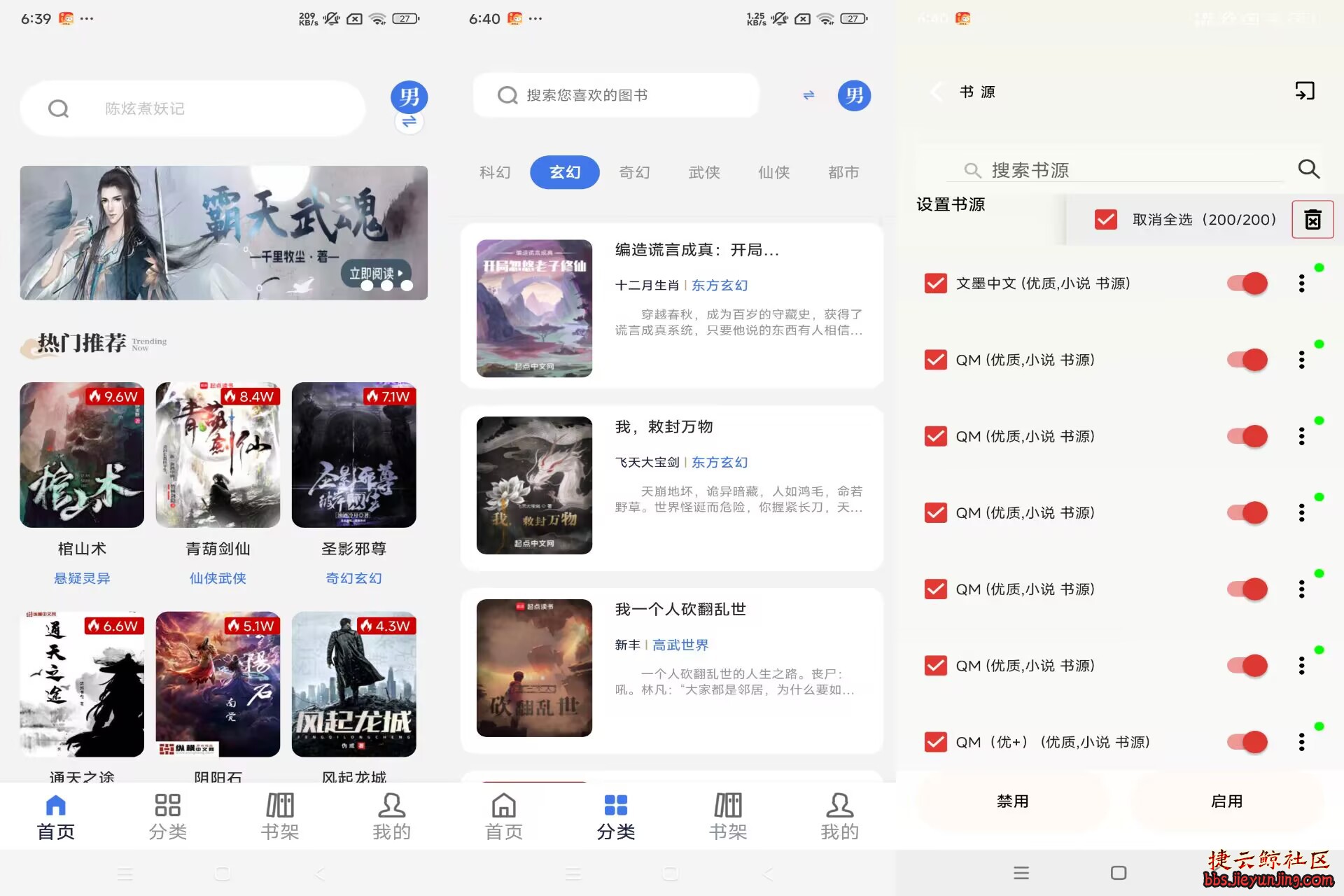Tap Android home square button in 书源 screen
This screenshot has height=896, width=1344.
[1119, 873]
